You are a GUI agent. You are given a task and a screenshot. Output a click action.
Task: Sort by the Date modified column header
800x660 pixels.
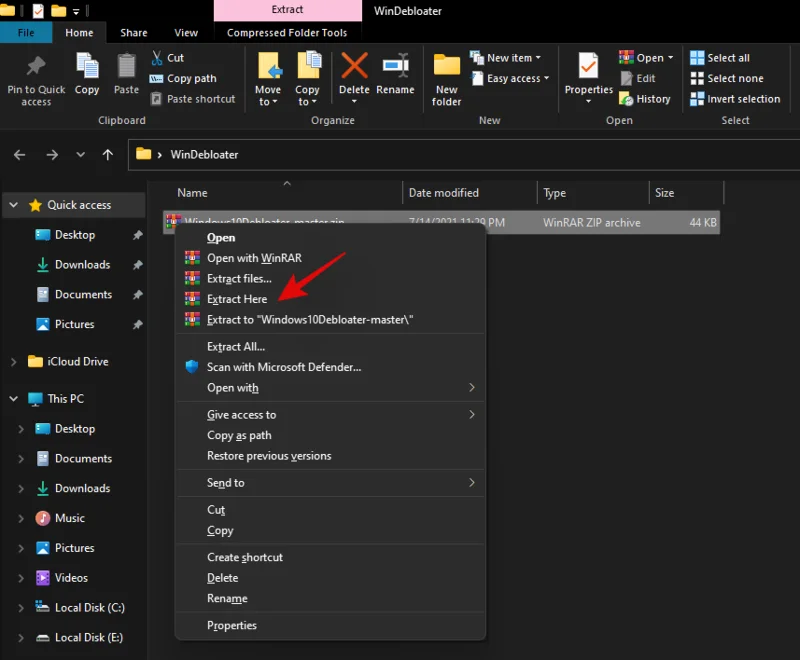pyautogui.click(x=444, y=193)
